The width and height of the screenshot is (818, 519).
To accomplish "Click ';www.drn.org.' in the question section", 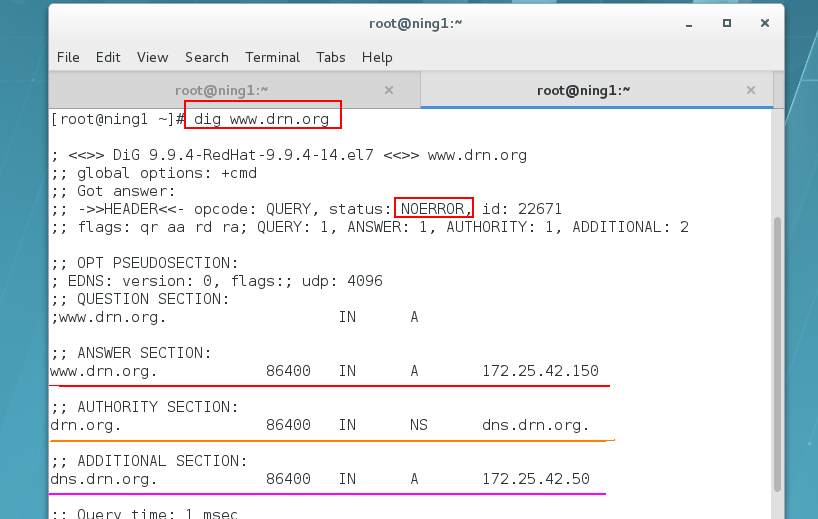I will coord(109,317).
